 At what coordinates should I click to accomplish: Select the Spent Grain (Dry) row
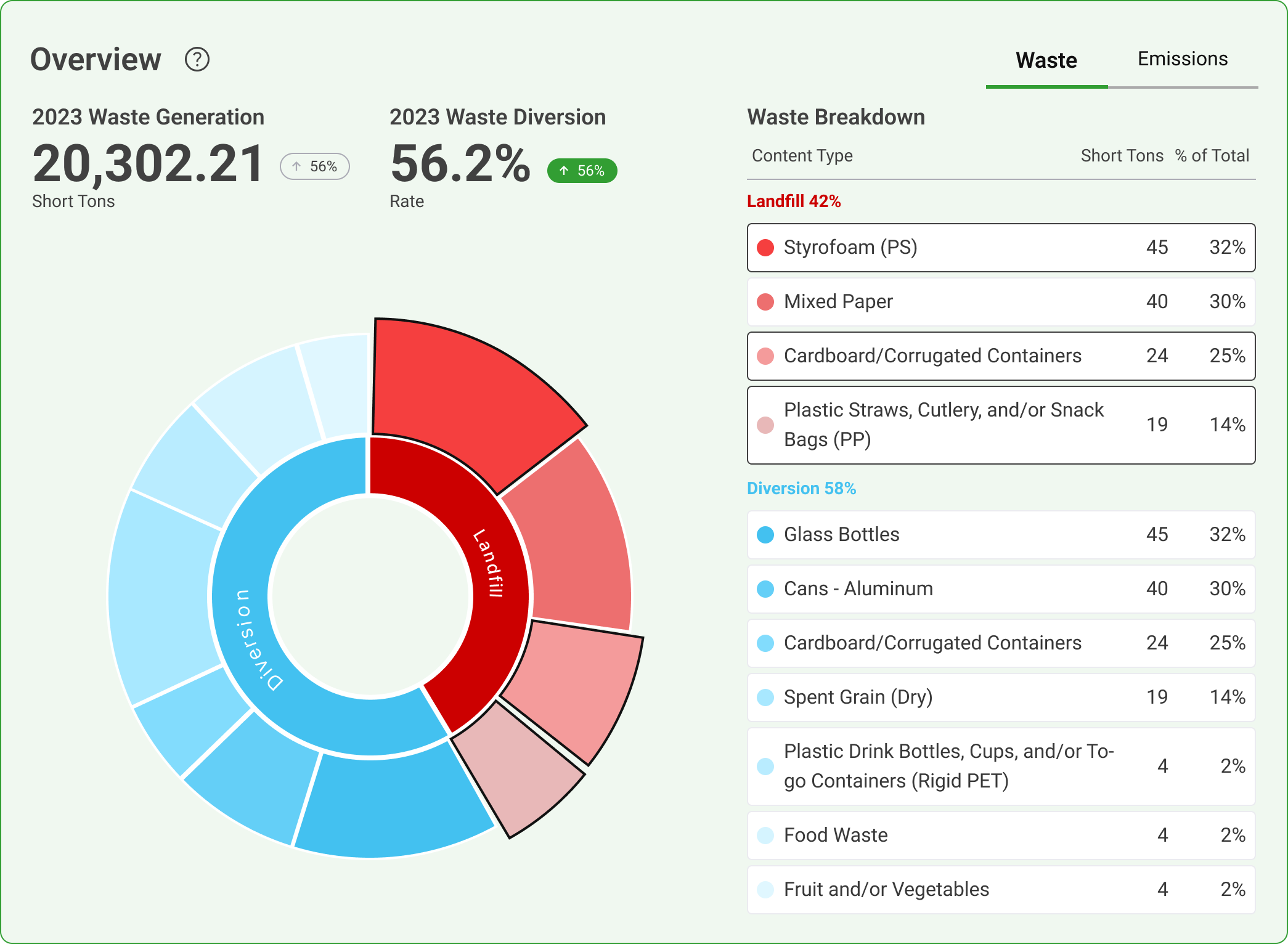(x=1000, y=698)
